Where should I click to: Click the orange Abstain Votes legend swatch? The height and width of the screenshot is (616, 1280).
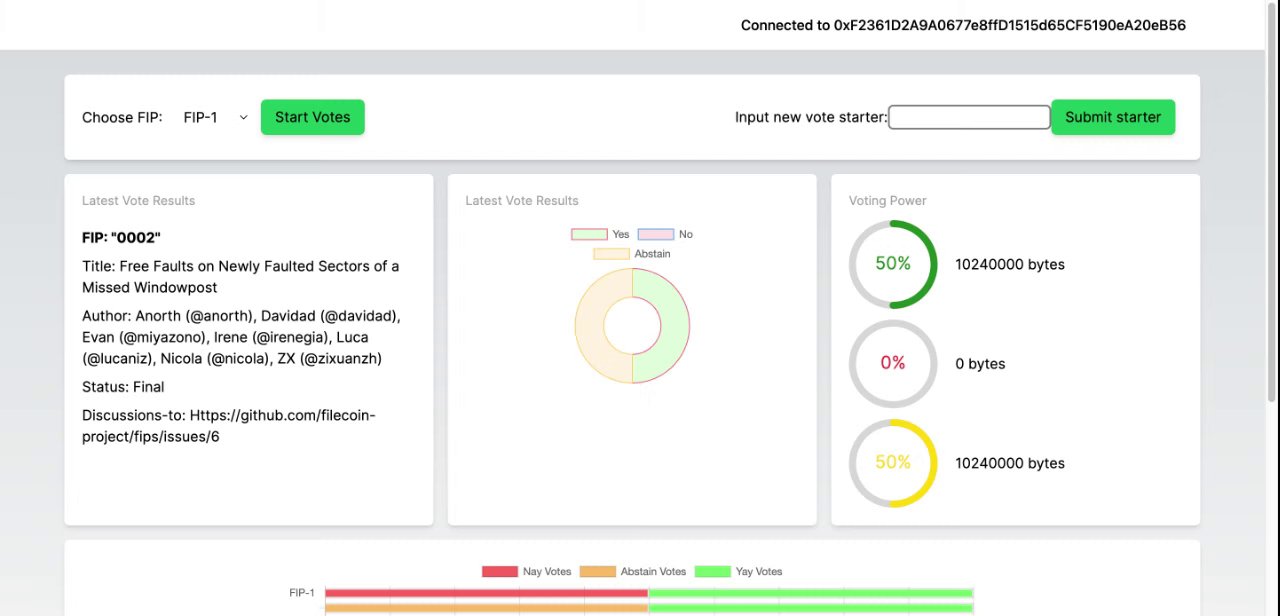597,572
